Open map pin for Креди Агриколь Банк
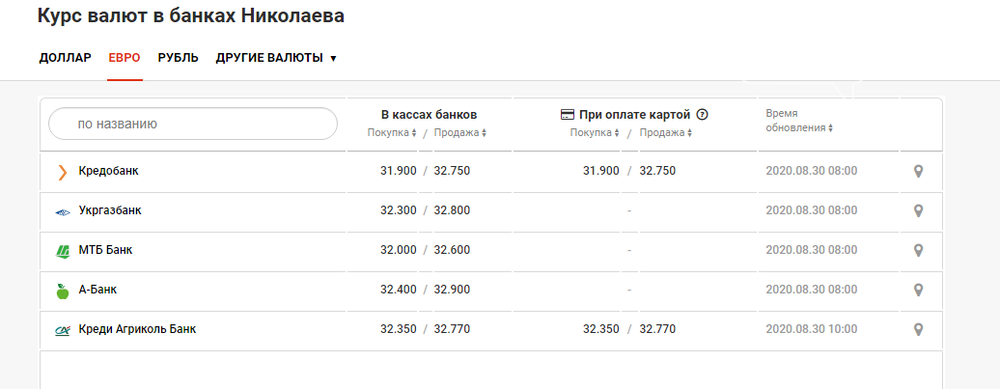Image resolution: width=1000 pixels, height=389 pixels. click(x=918, y=330)
